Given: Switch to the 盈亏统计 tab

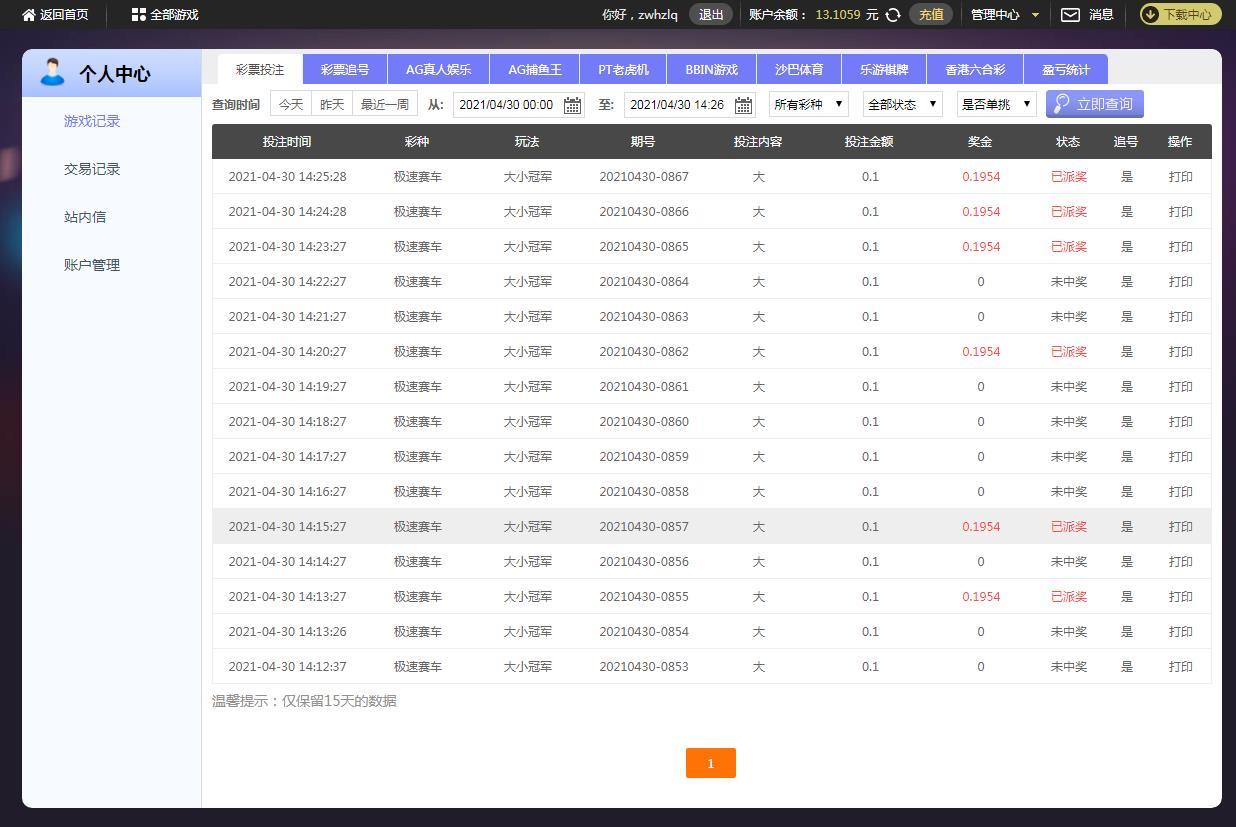Looking at the screenshot, I should coord(1065,70).
